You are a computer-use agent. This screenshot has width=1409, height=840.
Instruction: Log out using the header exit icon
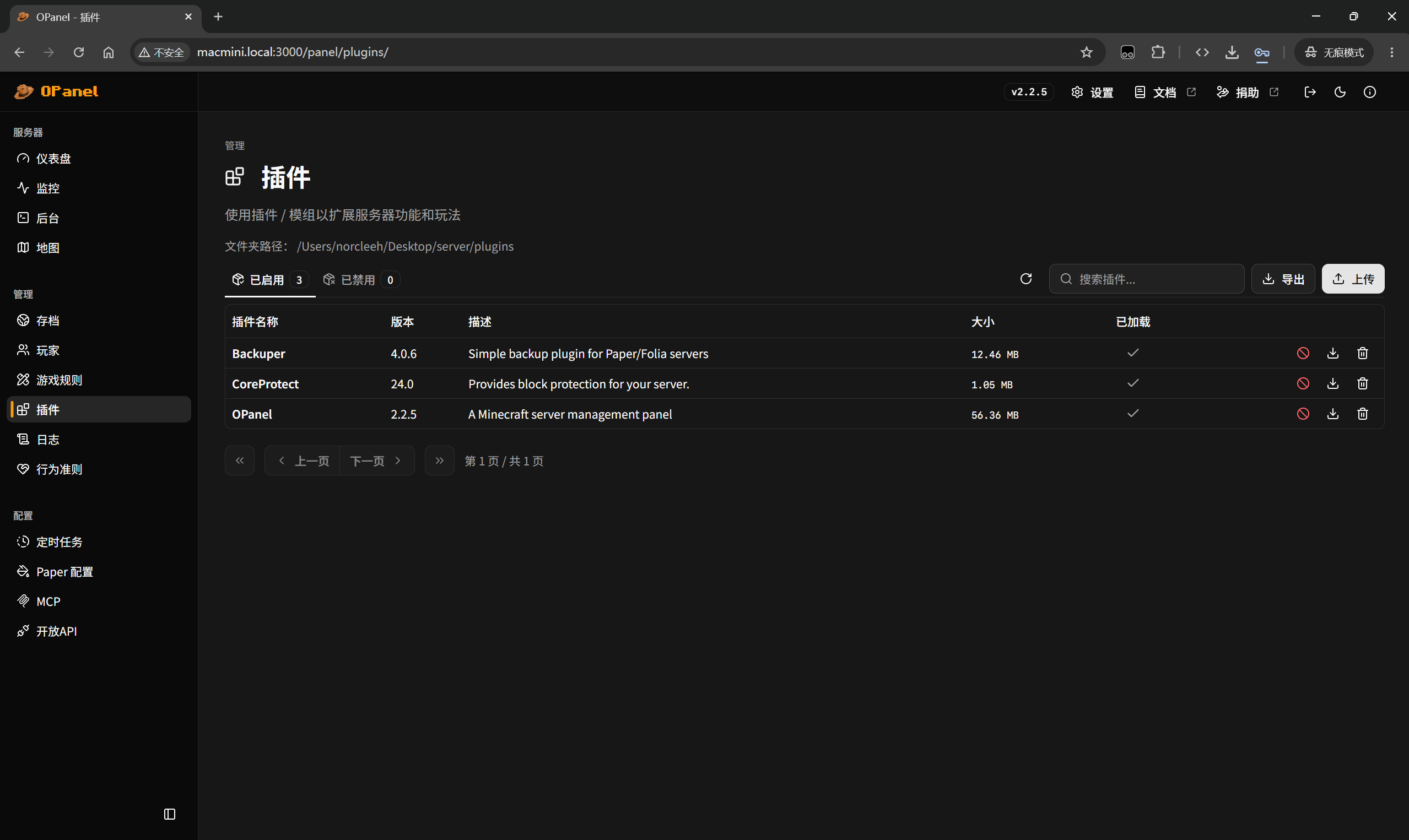click(x=1310, y=91)
